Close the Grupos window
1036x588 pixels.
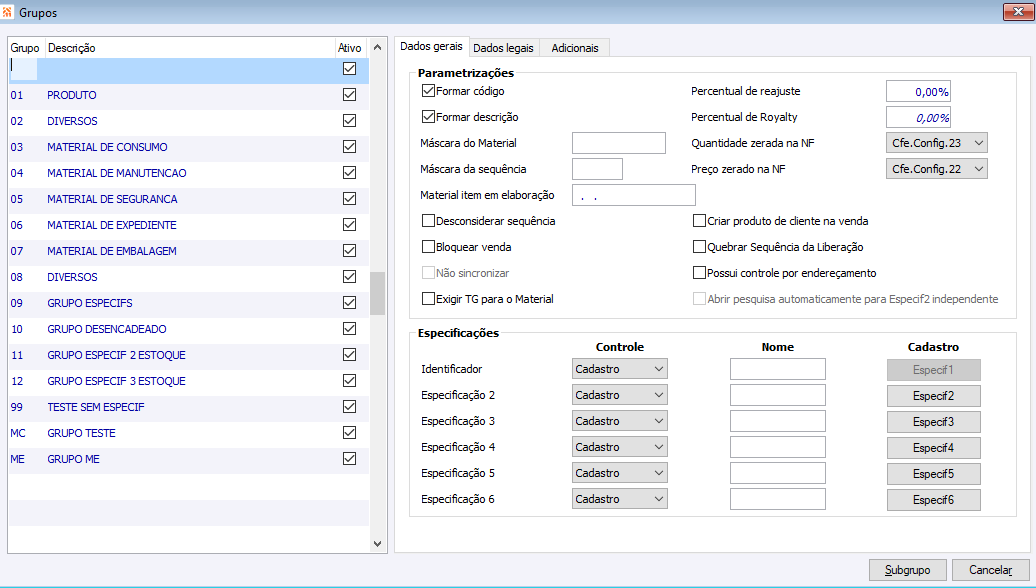tap(1017, 12)
